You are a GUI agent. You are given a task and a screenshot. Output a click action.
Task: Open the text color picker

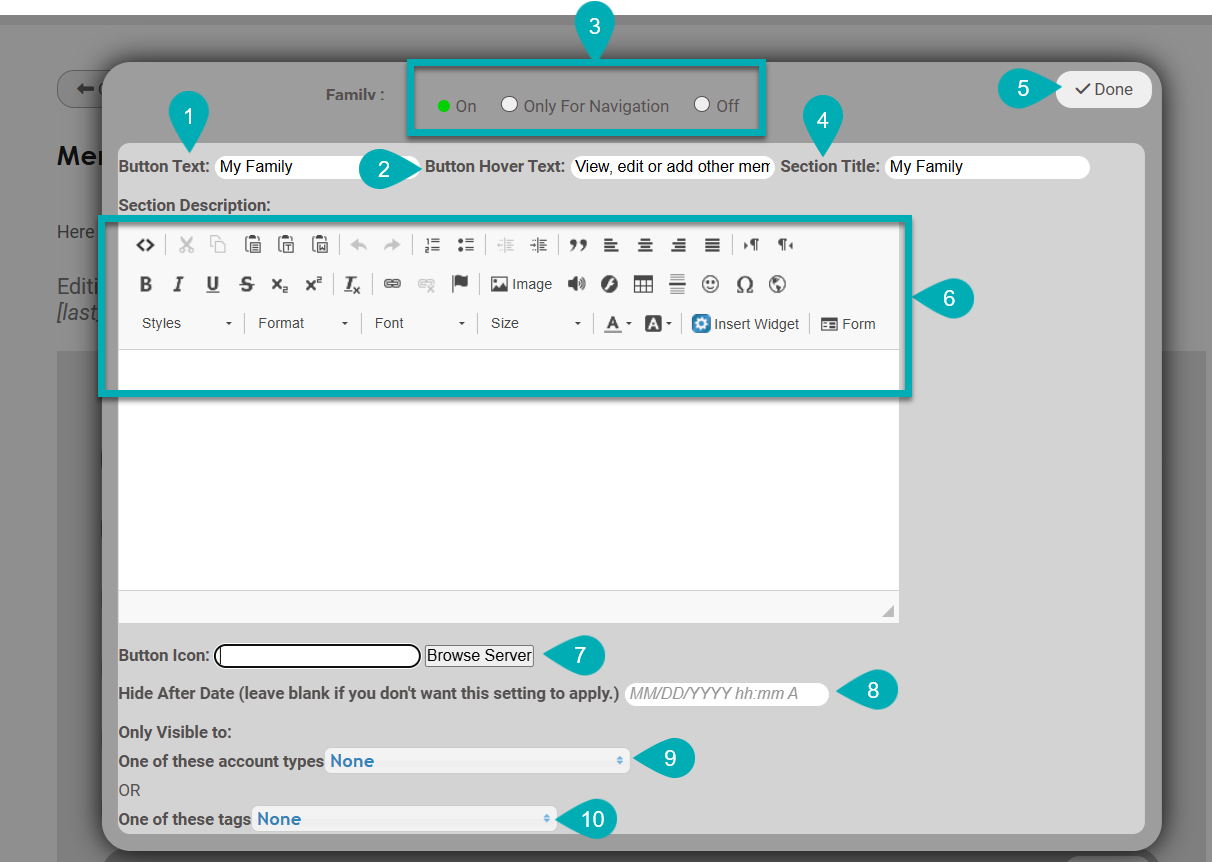point(618,324)
